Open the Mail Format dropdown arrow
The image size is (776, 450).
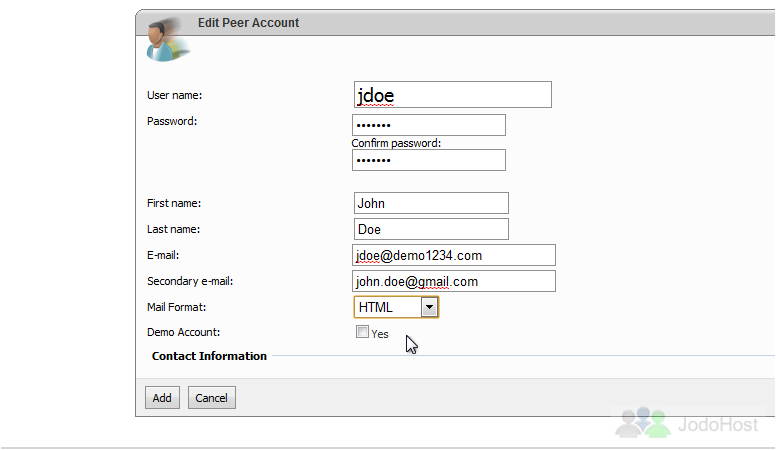(x=429, y=307)
